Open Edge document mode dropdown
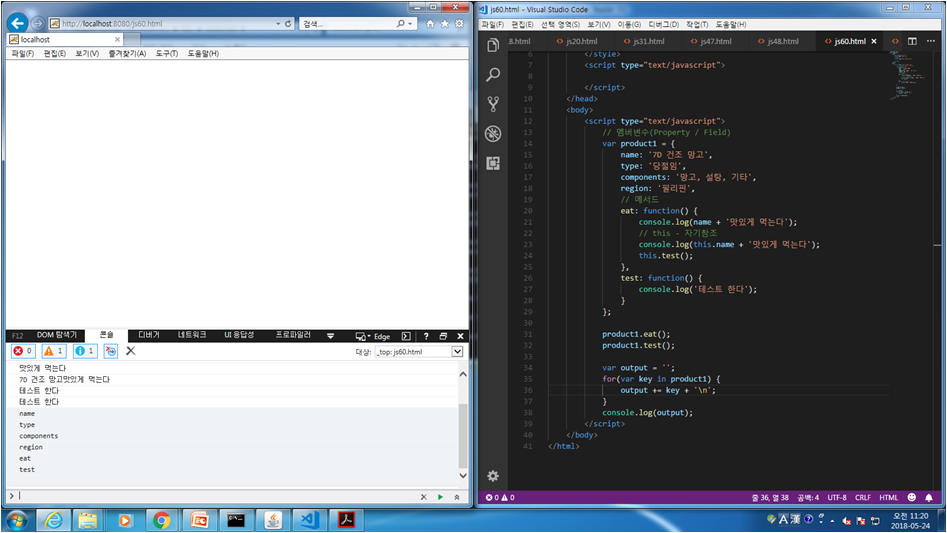The height and width of the screenshot is (533, 947). (373, 336)
